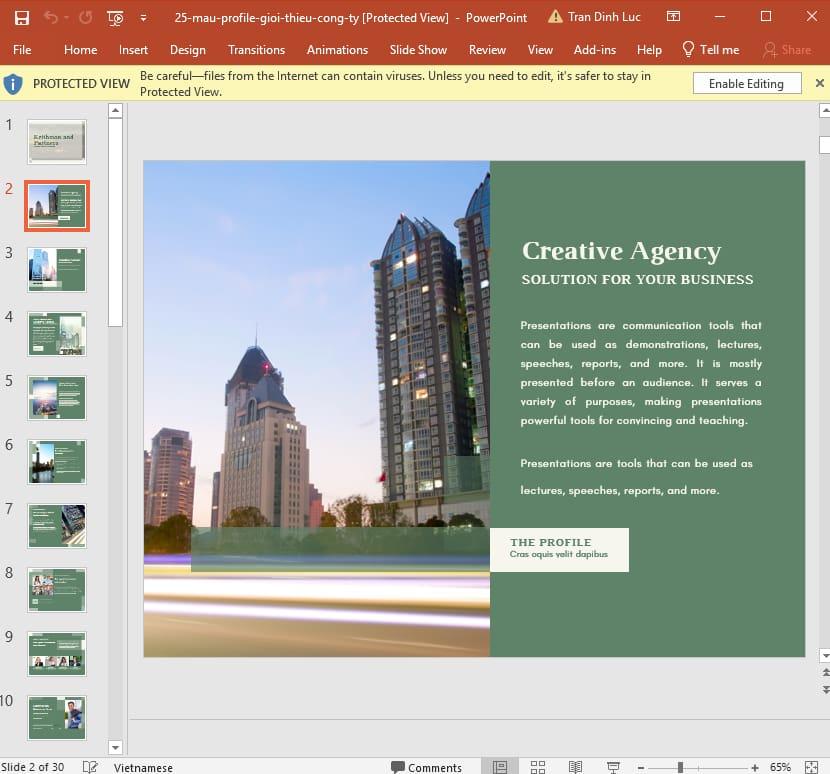830x774 pixels.
Task: Toggle the spelling check indicator in status bar
Action: pos(88,766)
